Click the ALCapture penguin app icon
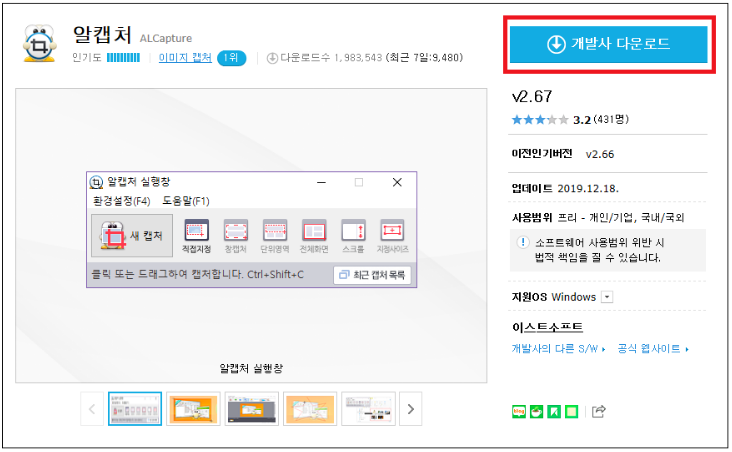 pos(40,44)
